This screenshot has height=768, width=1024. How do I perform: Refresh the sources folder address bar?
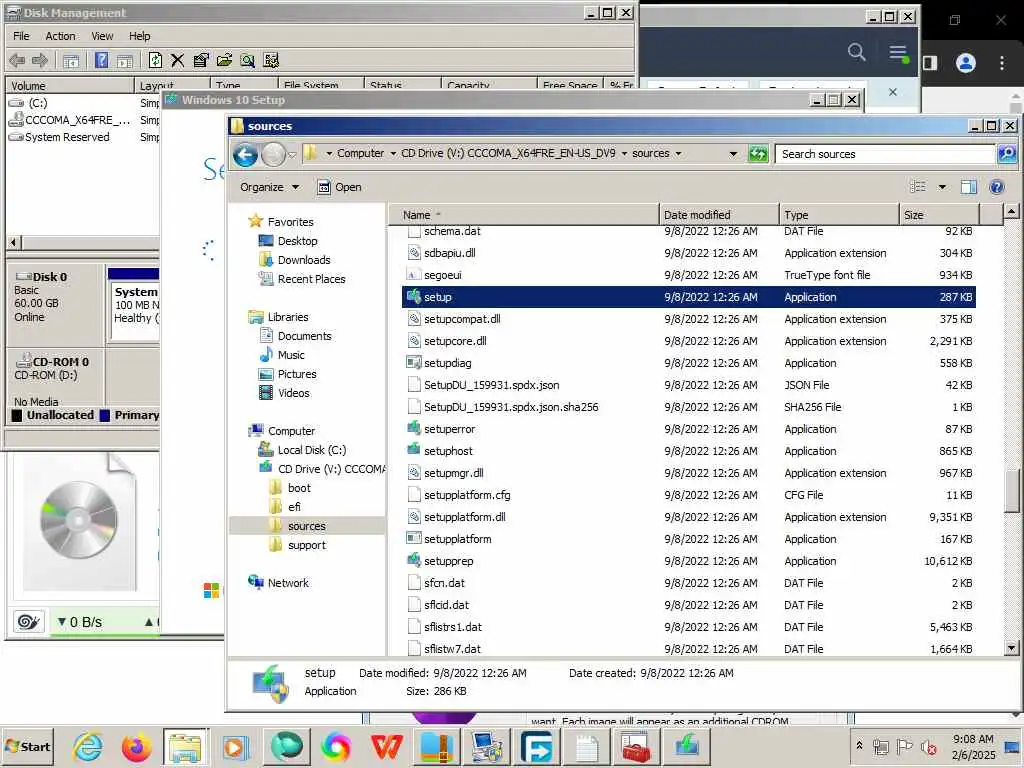pos(758,154)
